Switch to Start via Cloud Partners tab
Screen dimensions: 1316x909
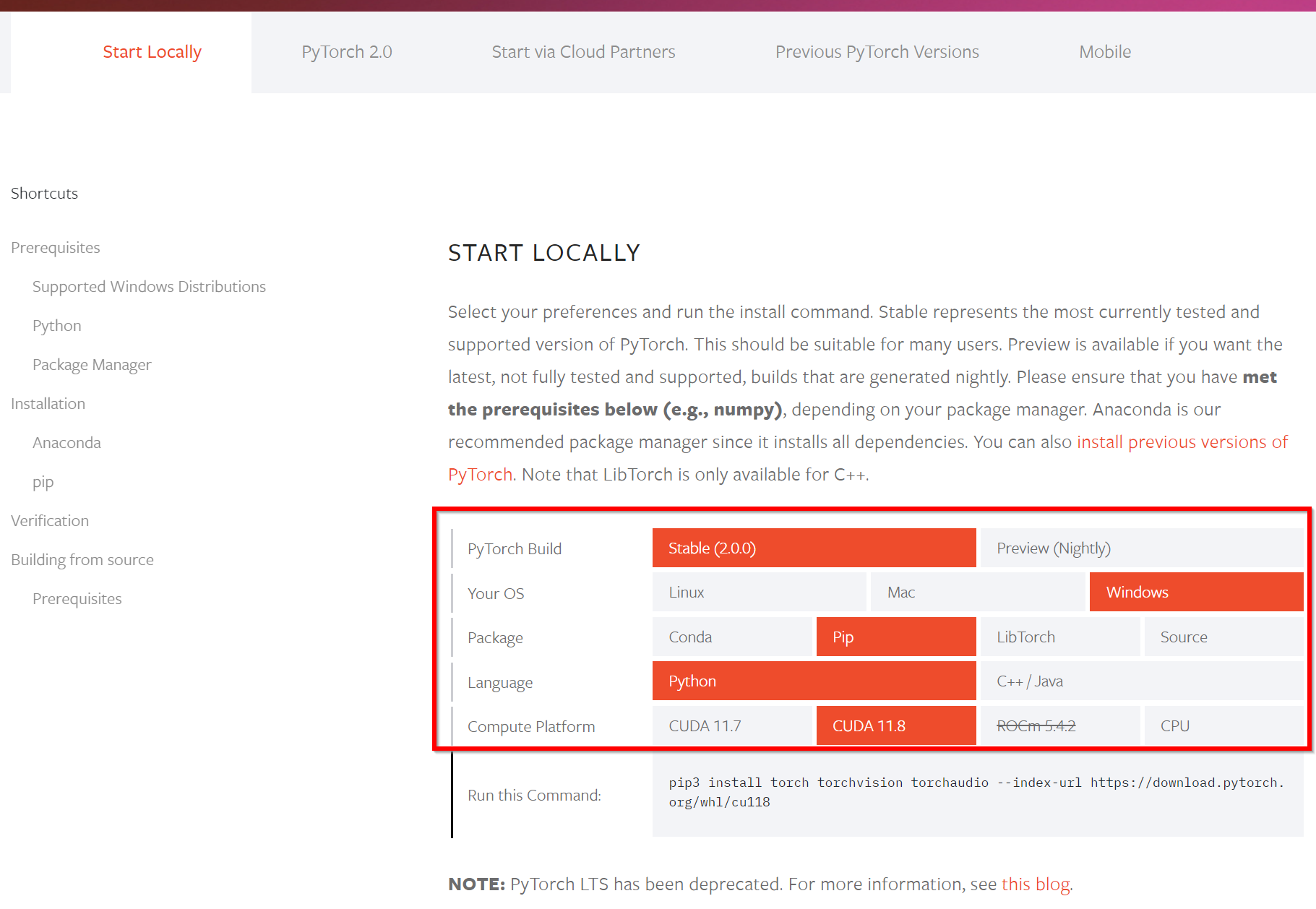click(583, 52)
